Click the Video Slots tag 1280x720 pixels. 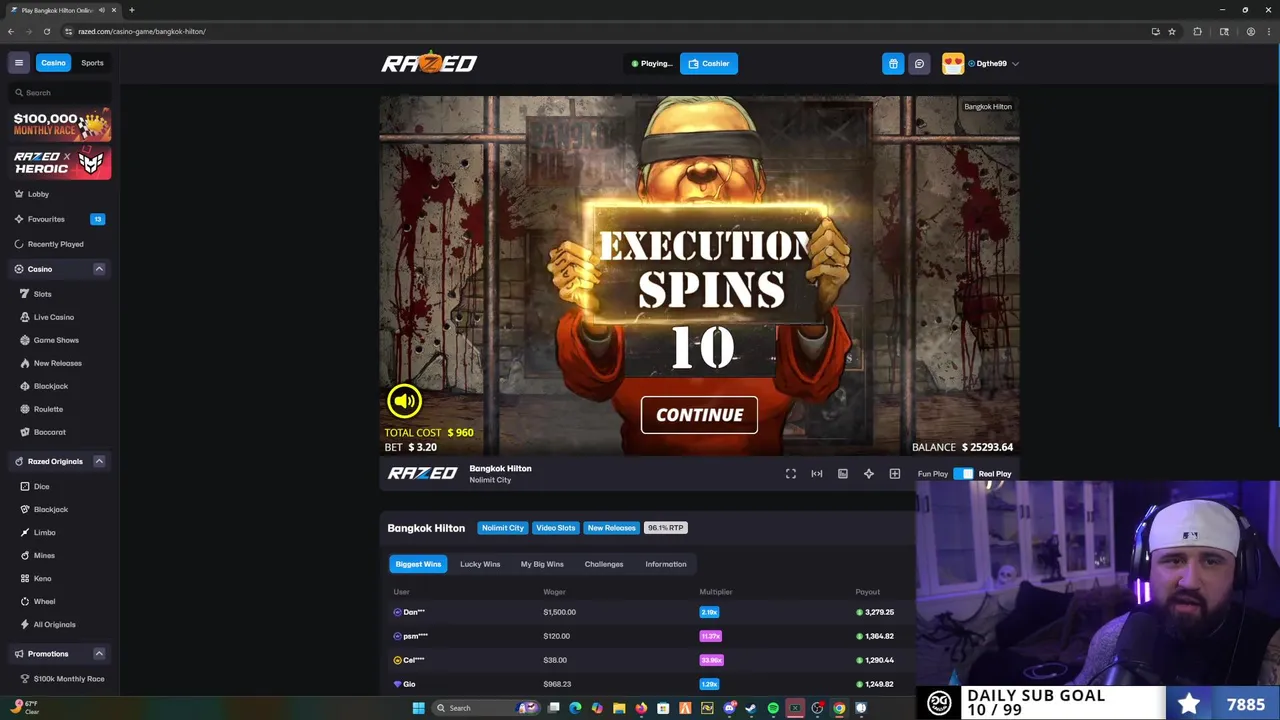[x=555, y=528]
